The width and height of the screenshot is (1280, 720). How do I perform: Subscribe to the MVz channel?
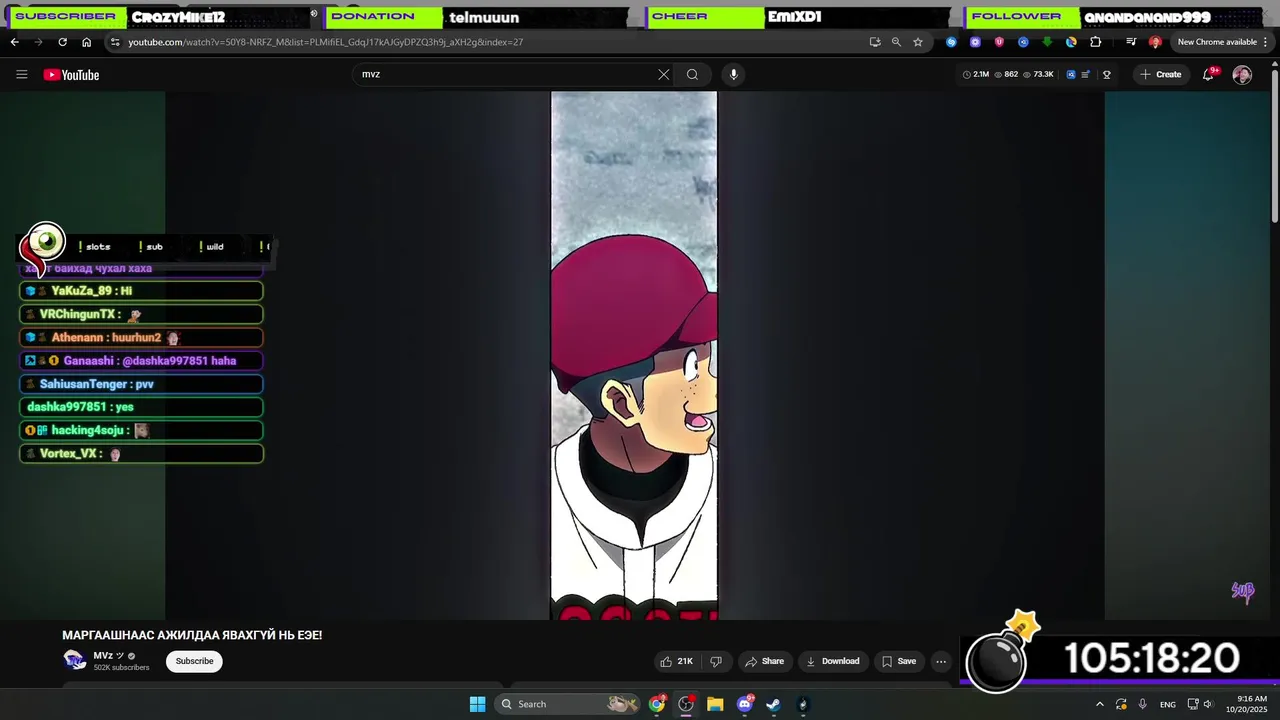point(194,661)
